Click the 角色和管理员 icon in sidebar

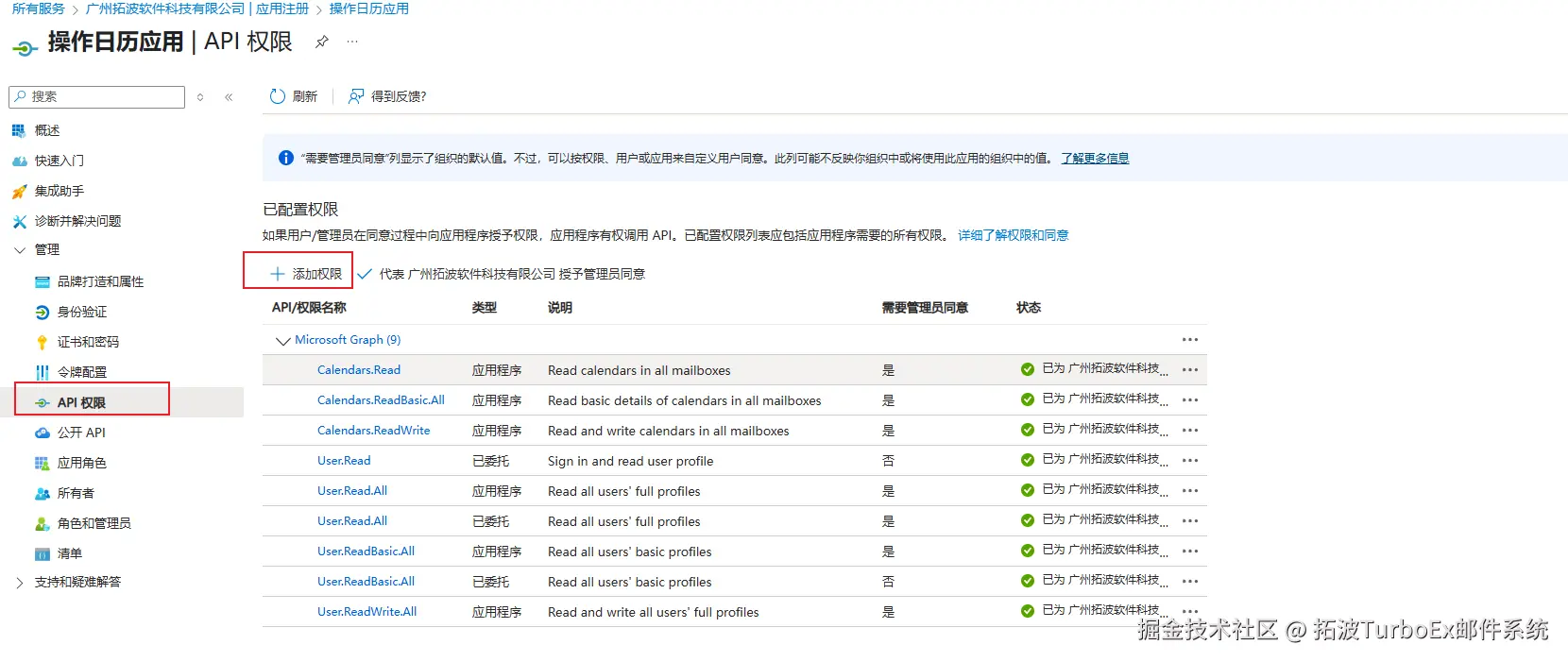[42, 523]
